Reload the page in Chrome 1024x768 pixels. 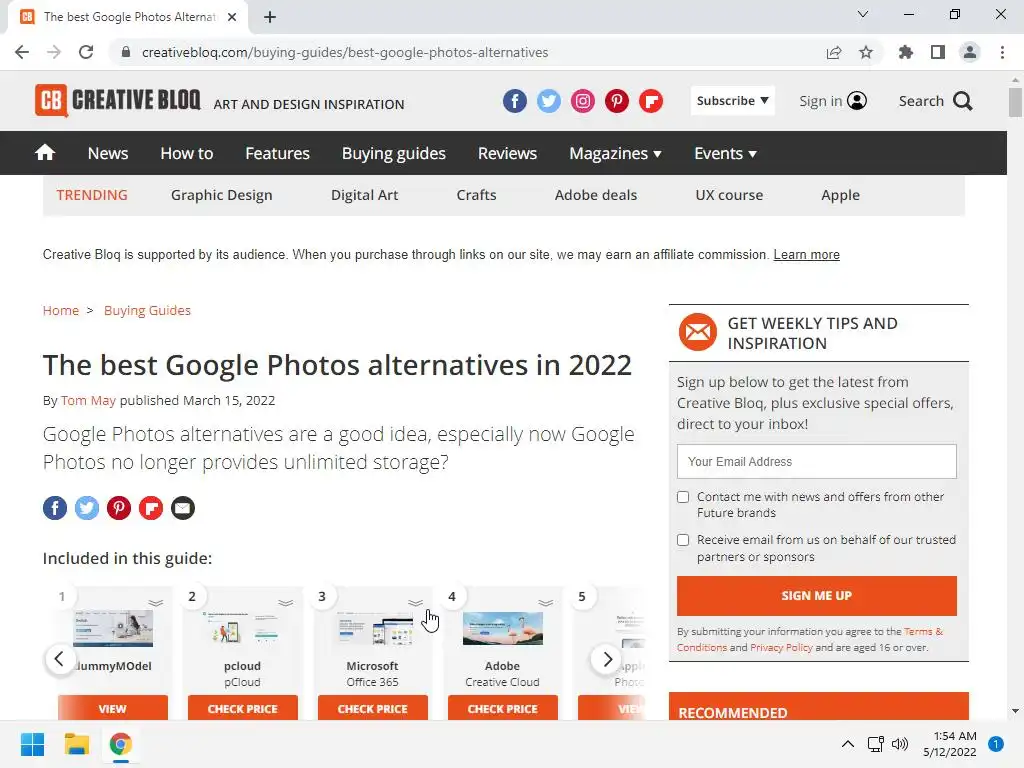point(86,52)
